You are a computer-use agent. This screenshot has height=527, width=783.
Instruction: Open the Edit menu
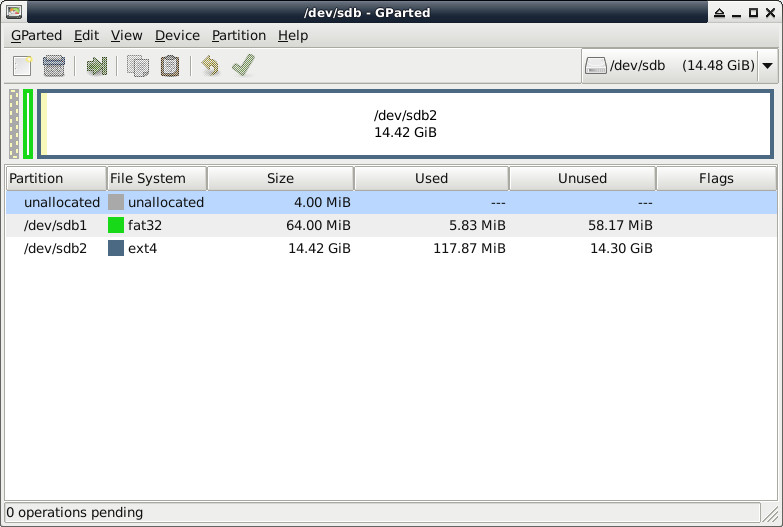(x=86, y=35)
